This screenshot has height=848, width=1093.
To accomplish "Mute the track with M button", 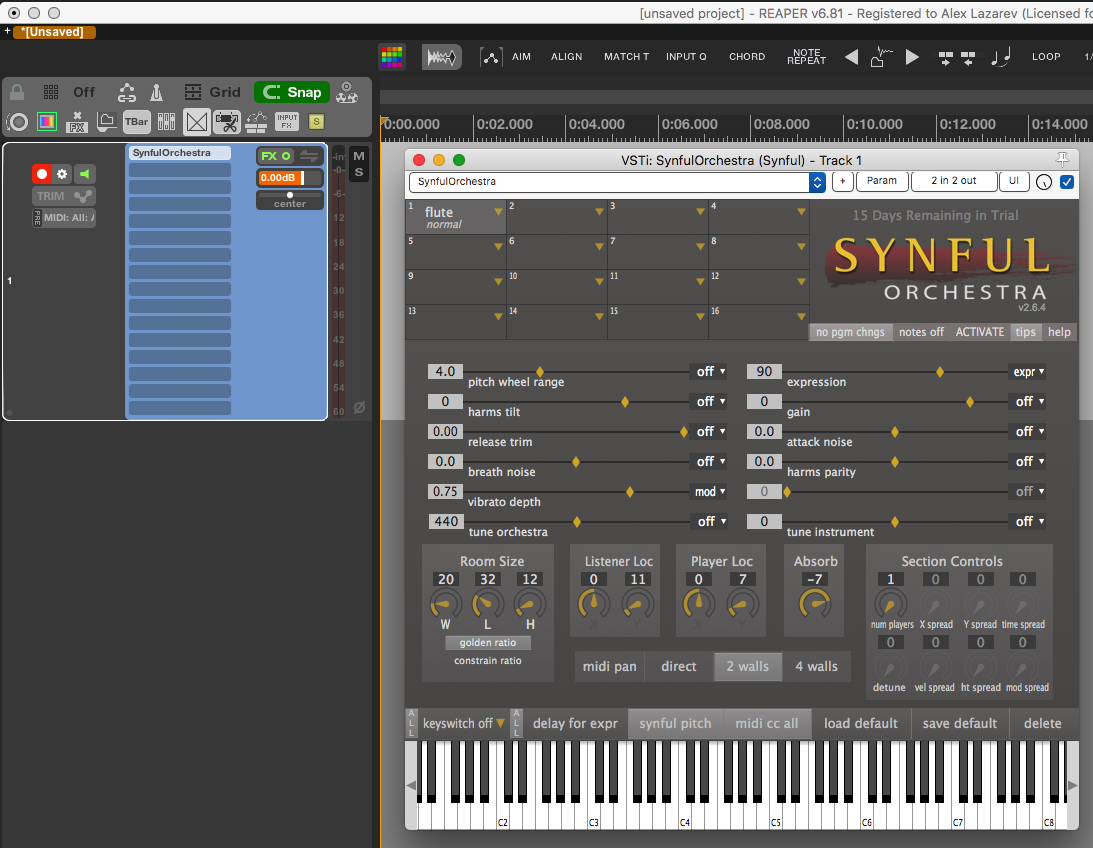I will pos(359,156).
